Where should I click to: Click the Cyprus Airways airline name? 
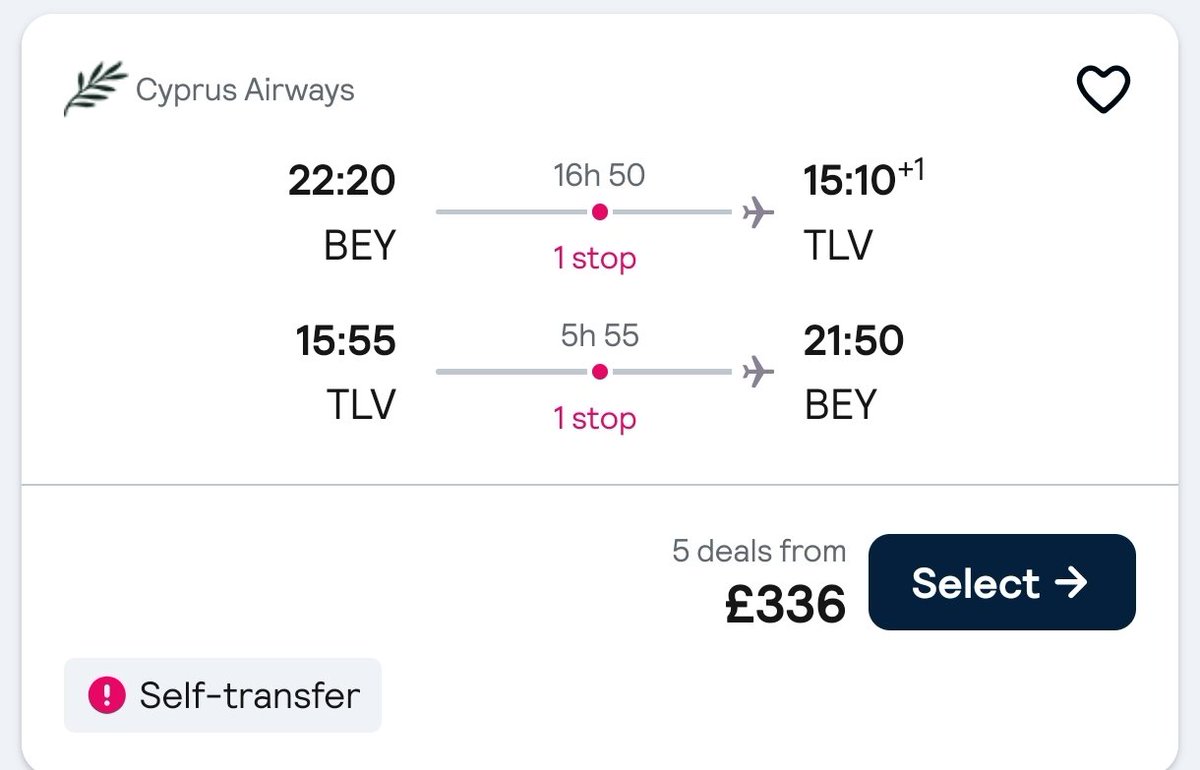coord(245,90)
